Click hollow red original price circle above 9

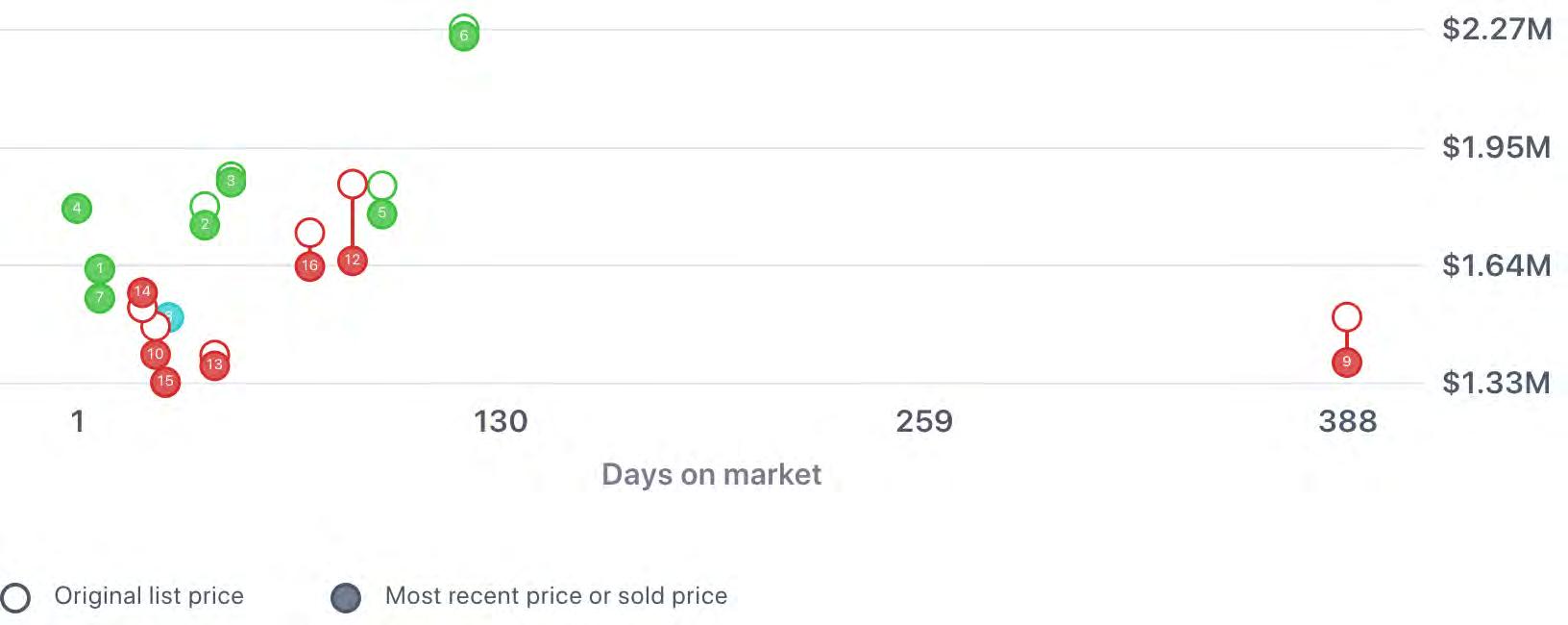tap(1347, 316)
